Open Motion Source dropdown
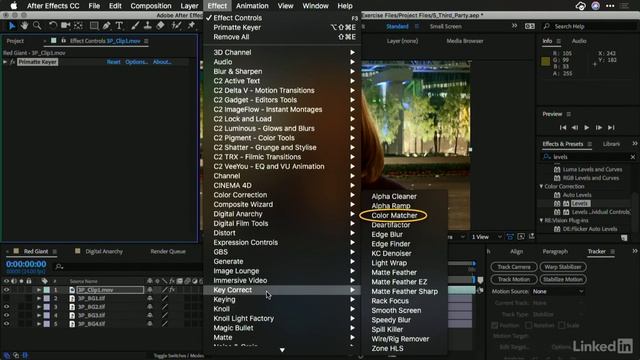This screenshot has height=360, width=640. [558, 291]
